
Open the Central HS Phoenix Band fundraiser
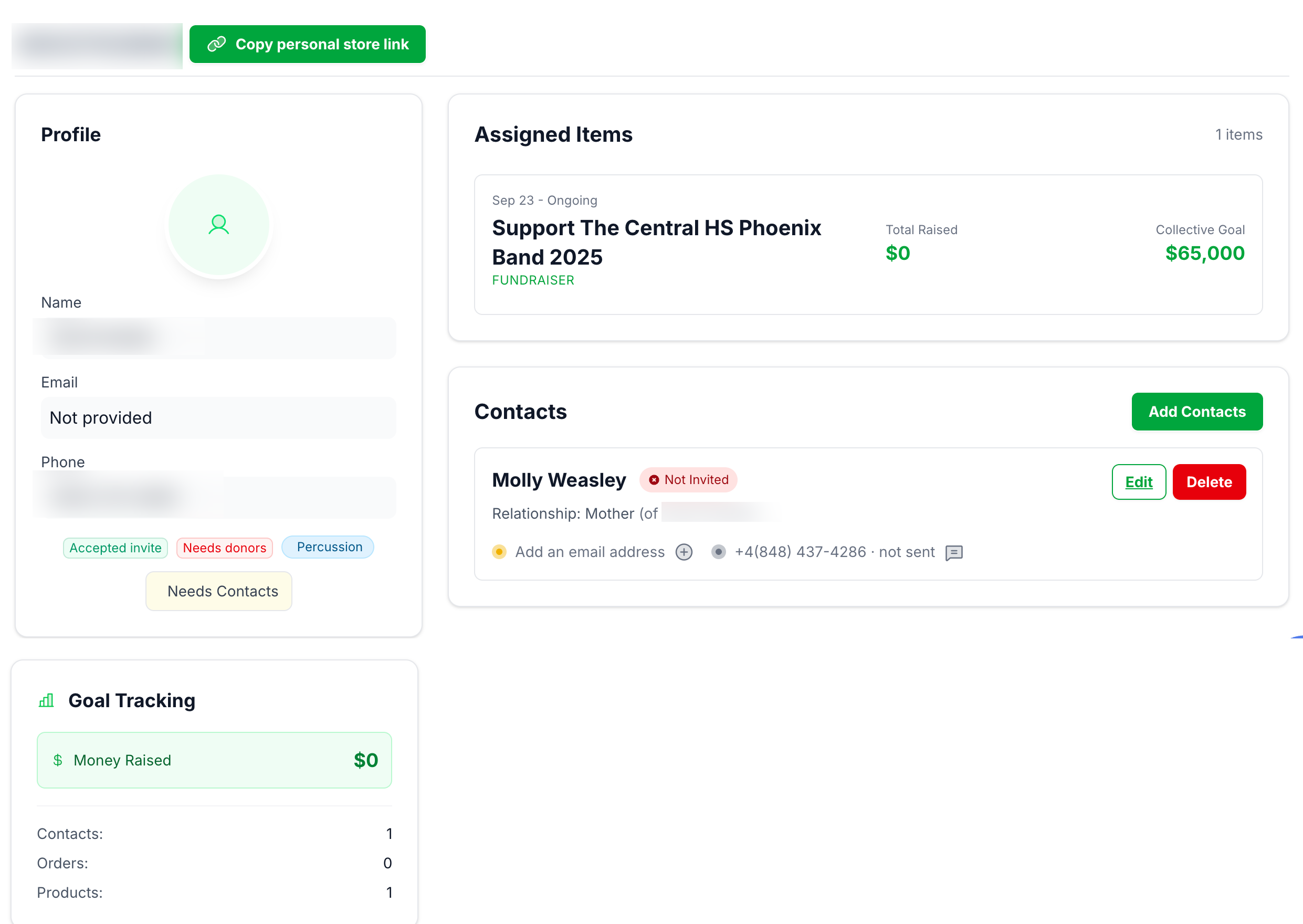pyautogui.click(x=656, y=243)
